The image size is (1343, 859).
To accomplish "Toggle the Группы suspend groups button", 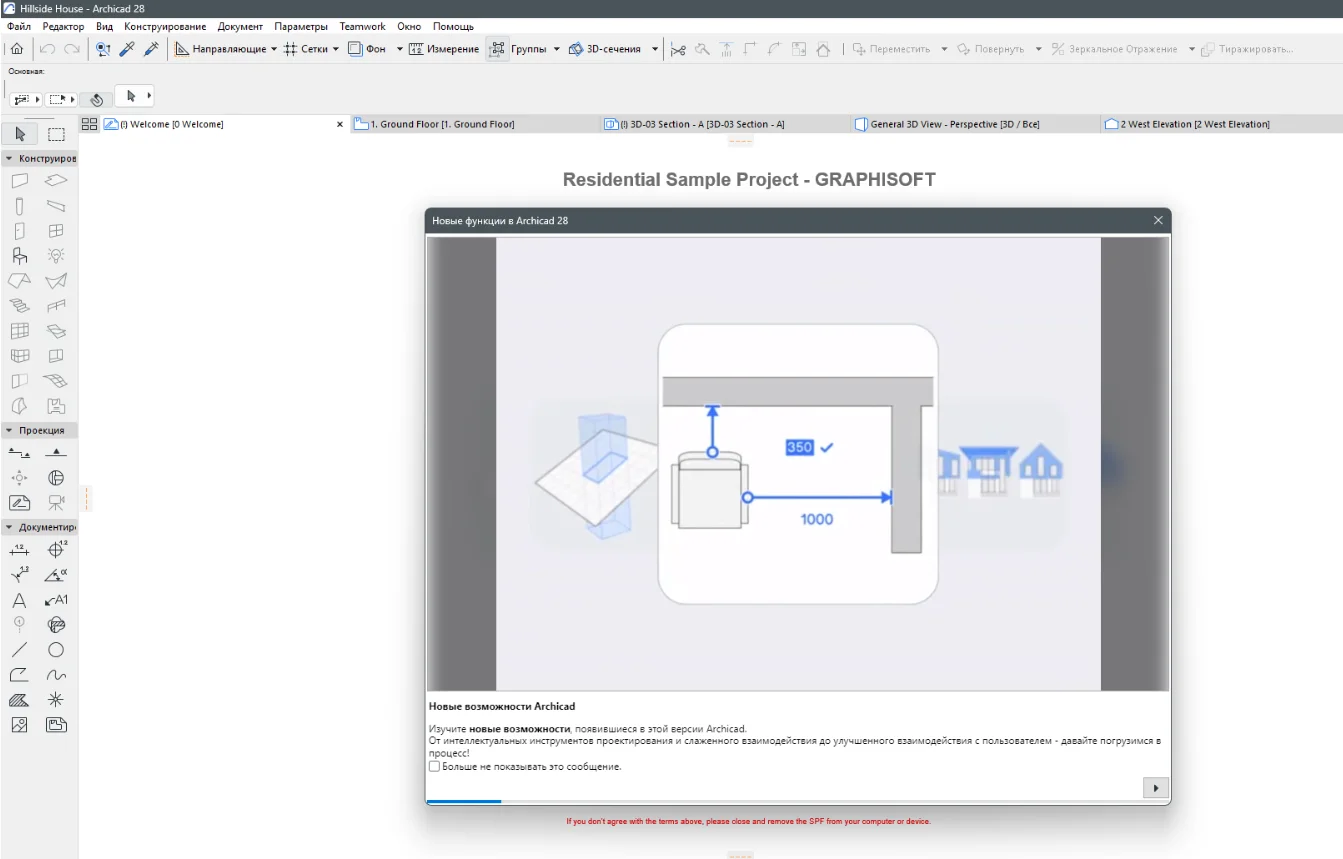I will 497,48.
